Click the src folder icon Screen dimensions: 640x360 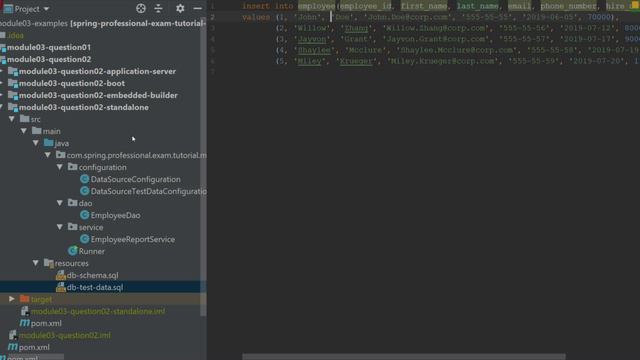(24, 119)
